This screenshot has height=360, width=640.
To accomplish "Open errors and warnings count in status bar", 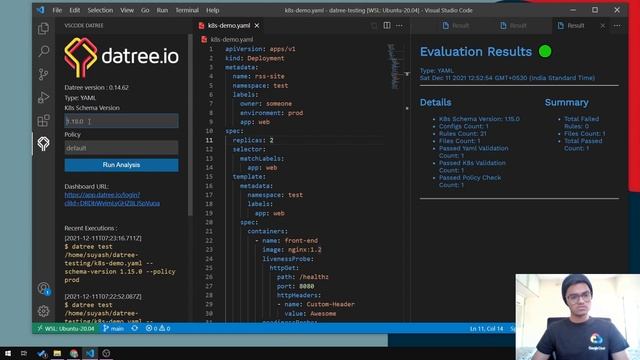I will [x=158, y=328].
